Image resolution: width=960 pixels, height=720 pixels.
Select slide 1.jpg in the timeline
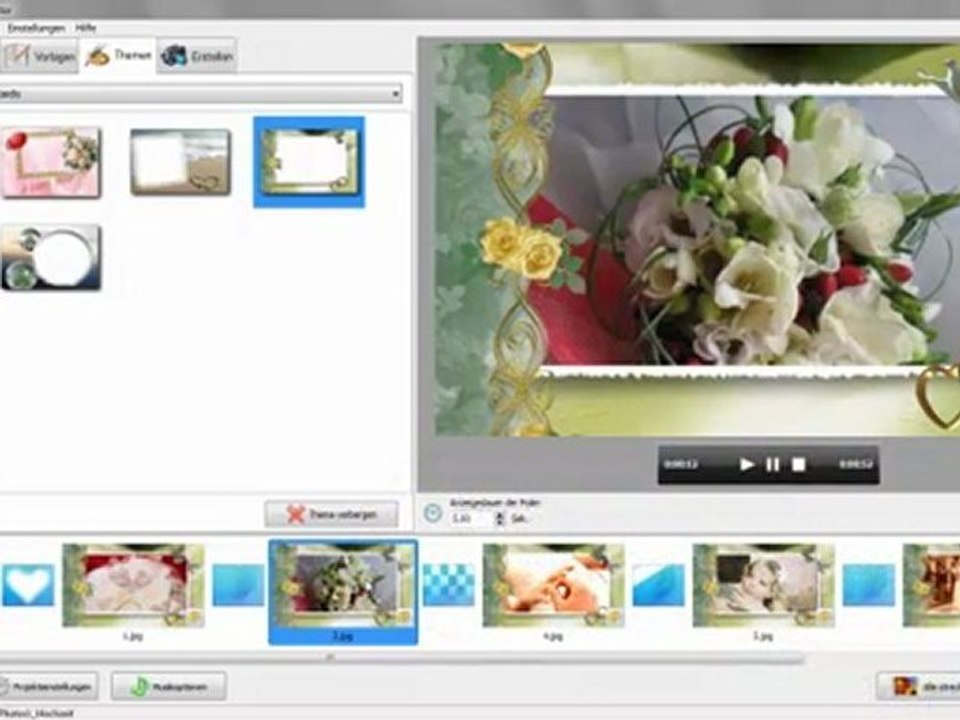(133, 586)
